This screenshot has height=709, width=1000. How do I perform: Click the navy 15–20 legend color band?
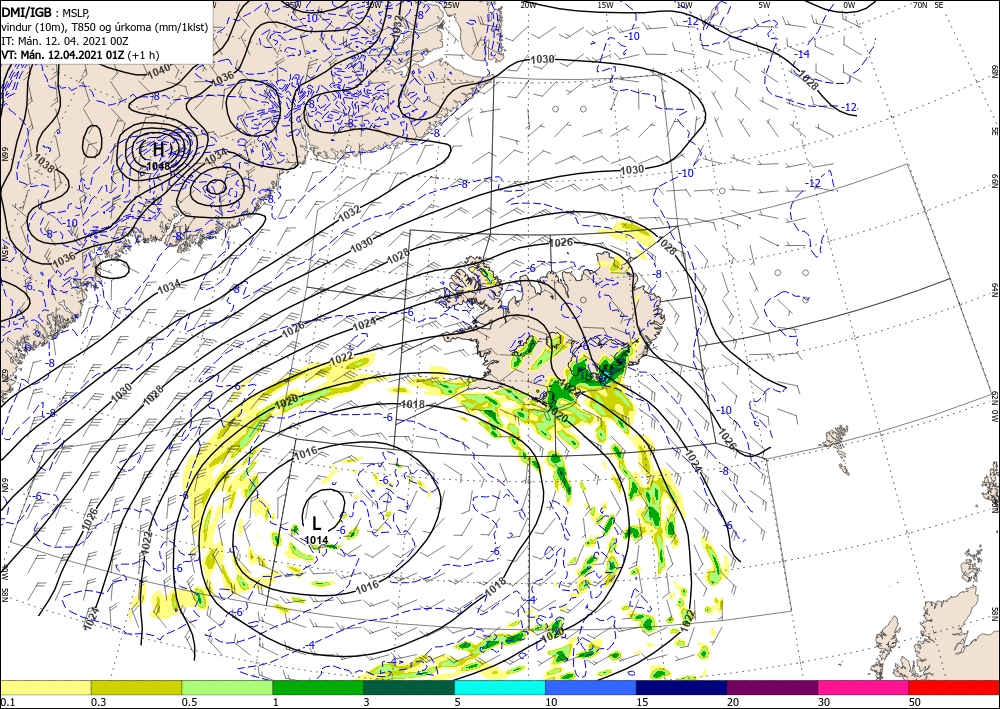pos(682,687)
